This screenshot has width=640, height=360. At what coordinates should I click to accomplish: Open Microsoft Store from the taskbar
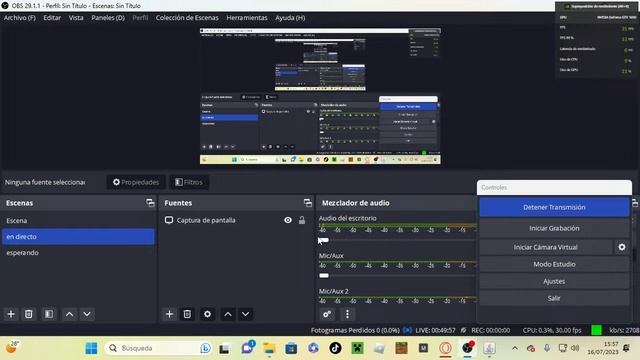coord(291,348)
